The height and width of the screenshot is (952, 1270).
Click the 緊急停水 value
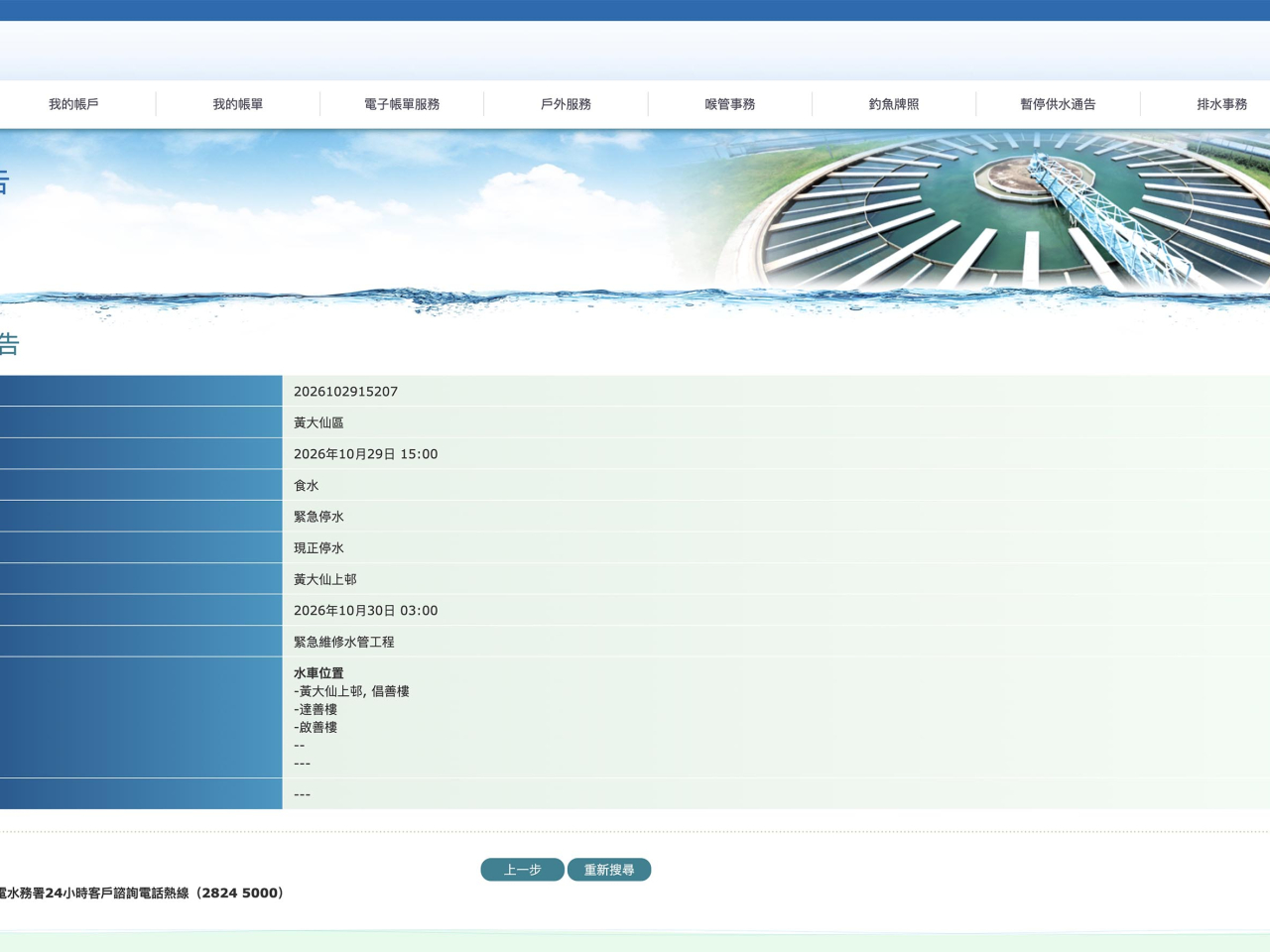click(318, 517)
